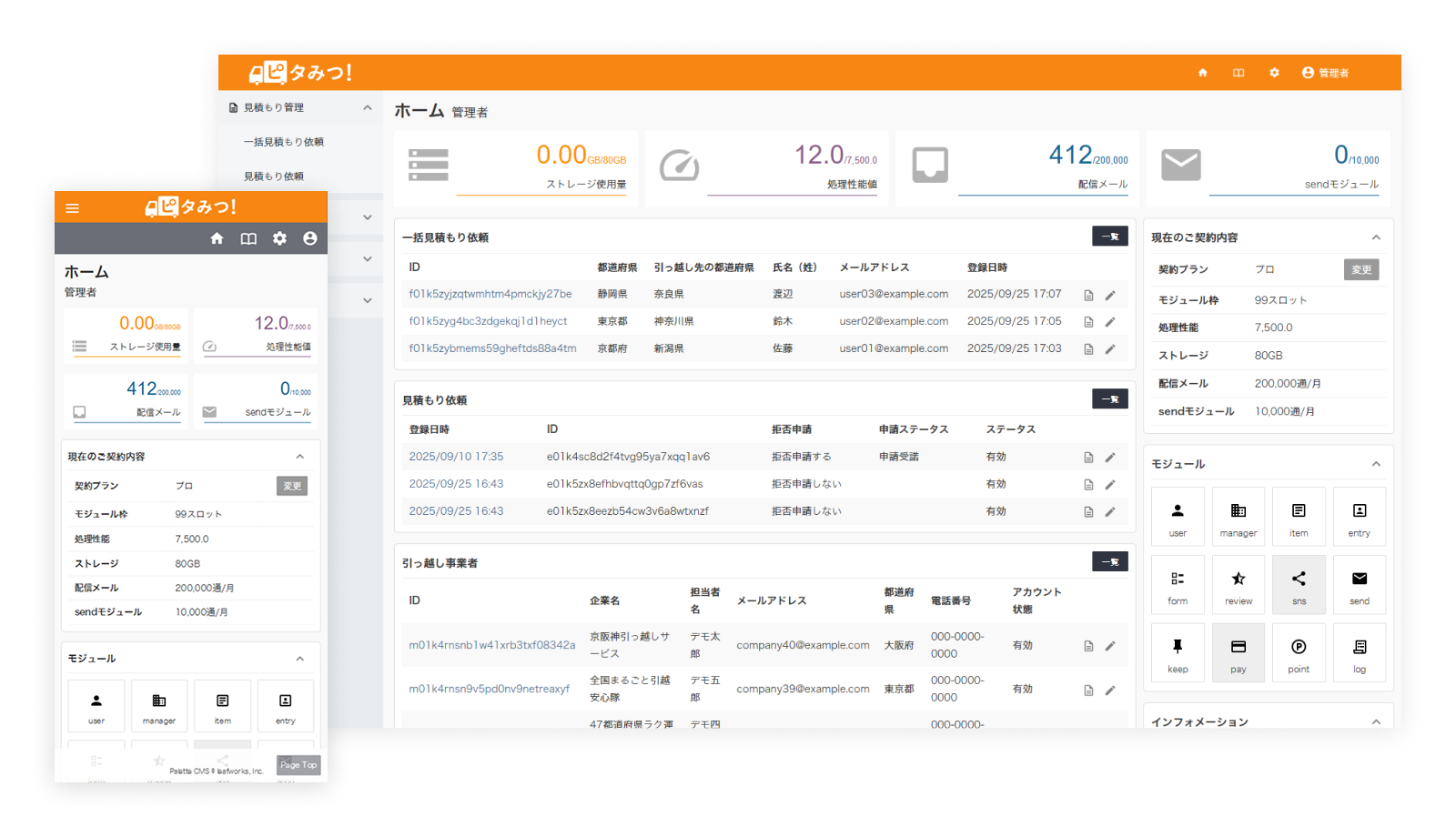Click 変更 button next to 契約プラン
The image size is (1456, 837).
point(1360,269)
